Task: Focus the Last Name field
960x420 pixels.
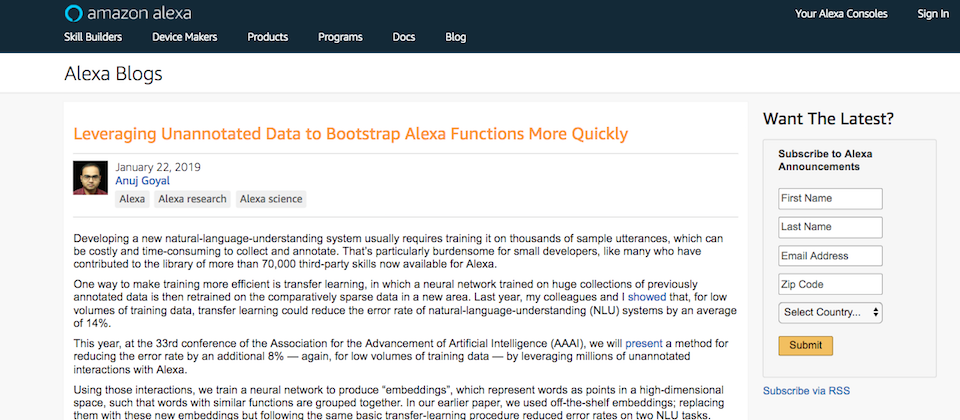Action: pos(830,227)
